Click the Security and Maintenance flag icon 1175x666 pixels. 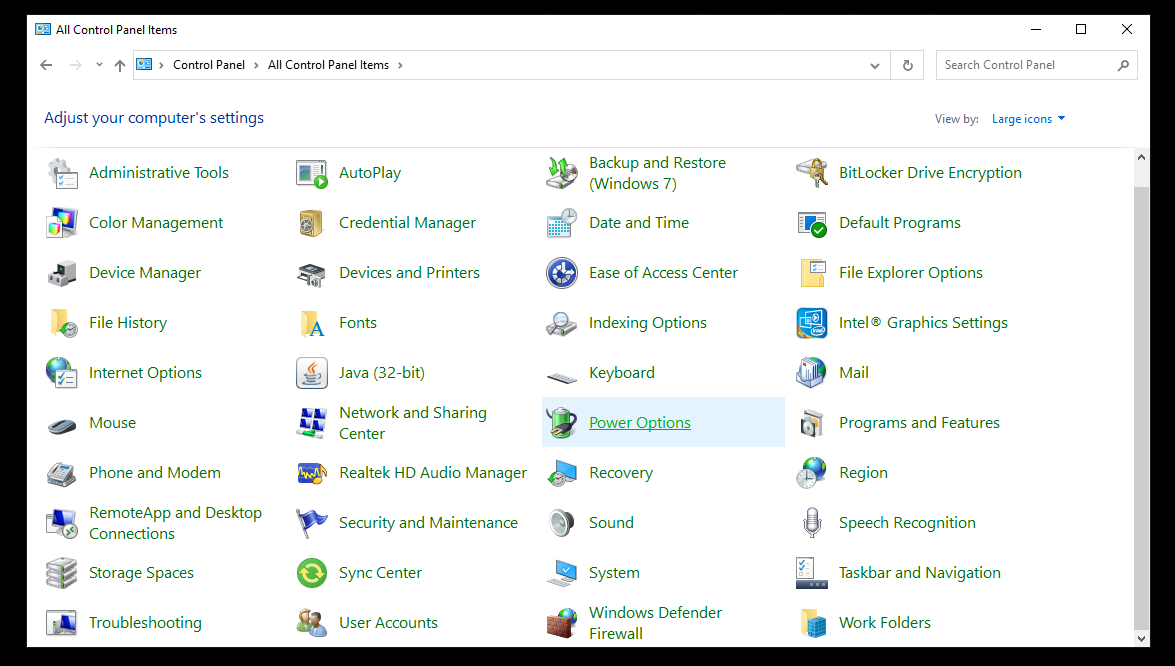(312, 523)
